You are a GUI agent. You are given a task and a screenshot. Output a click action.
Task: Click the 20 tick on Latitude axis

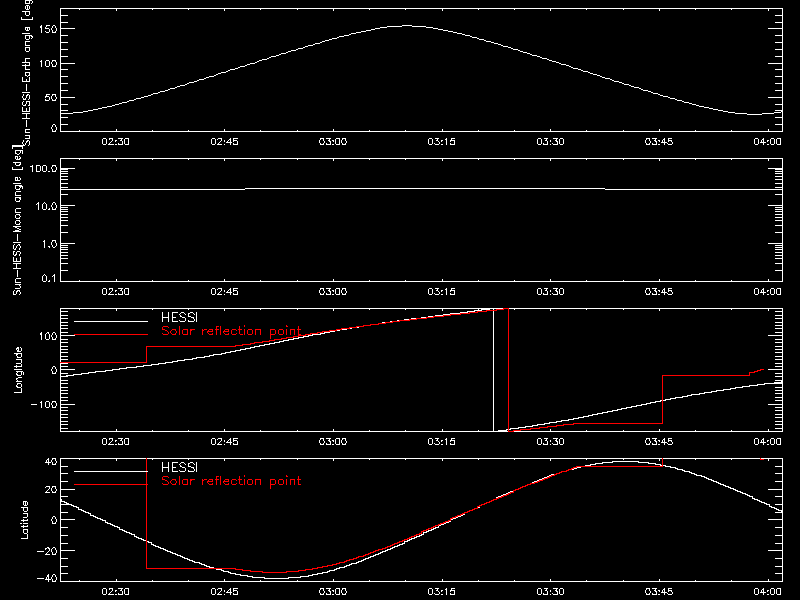pos(51,490)
